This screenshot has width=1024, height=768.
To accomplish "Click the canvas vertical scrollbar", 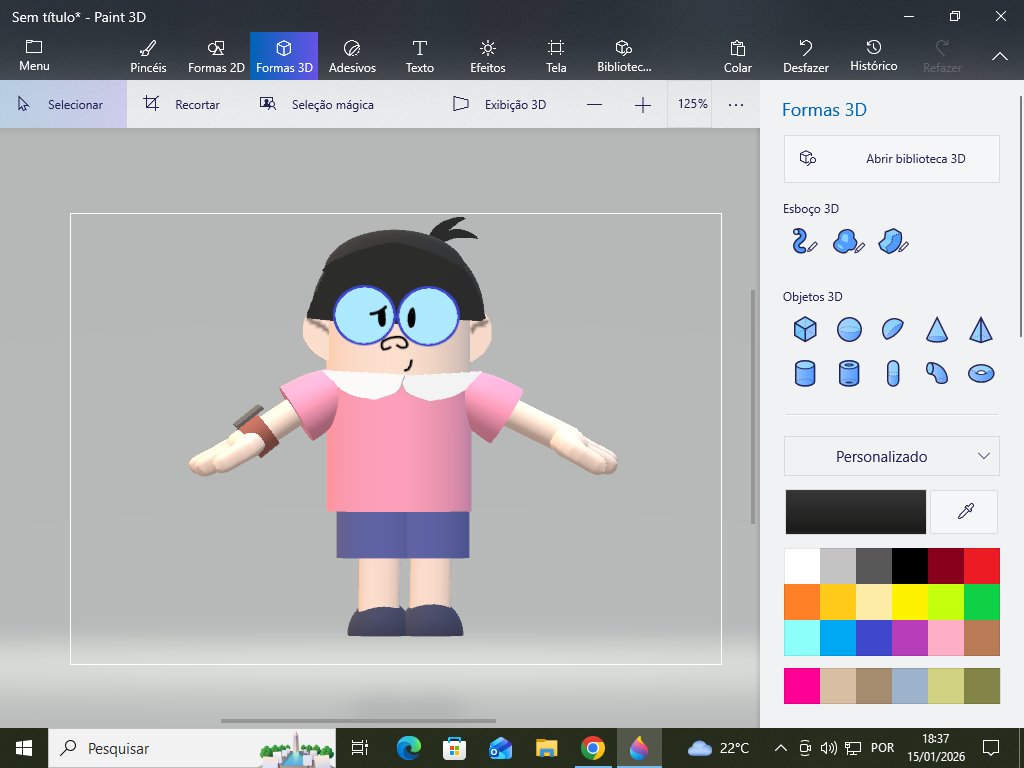I will 752,406.
